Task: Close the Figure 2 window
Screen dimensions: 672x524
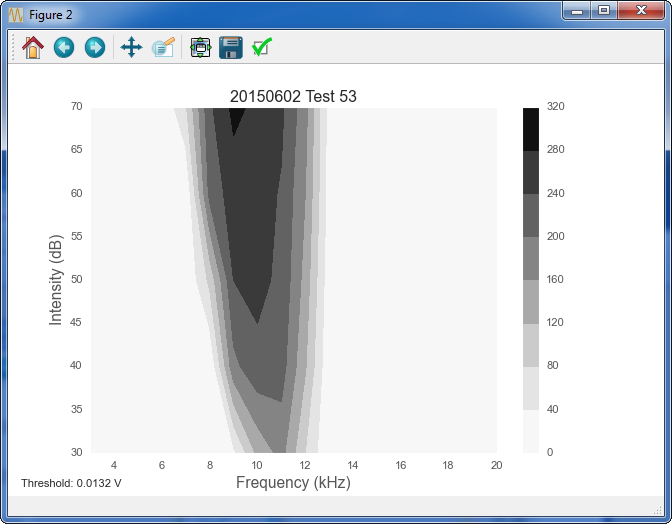Action: click(641, 11)
